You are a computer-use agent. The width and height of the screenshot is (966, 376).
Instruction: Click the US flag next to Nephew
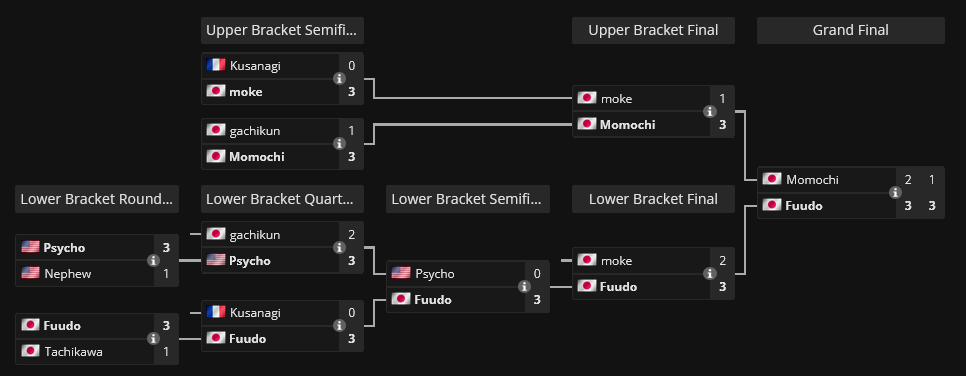(x=30, y=272)
